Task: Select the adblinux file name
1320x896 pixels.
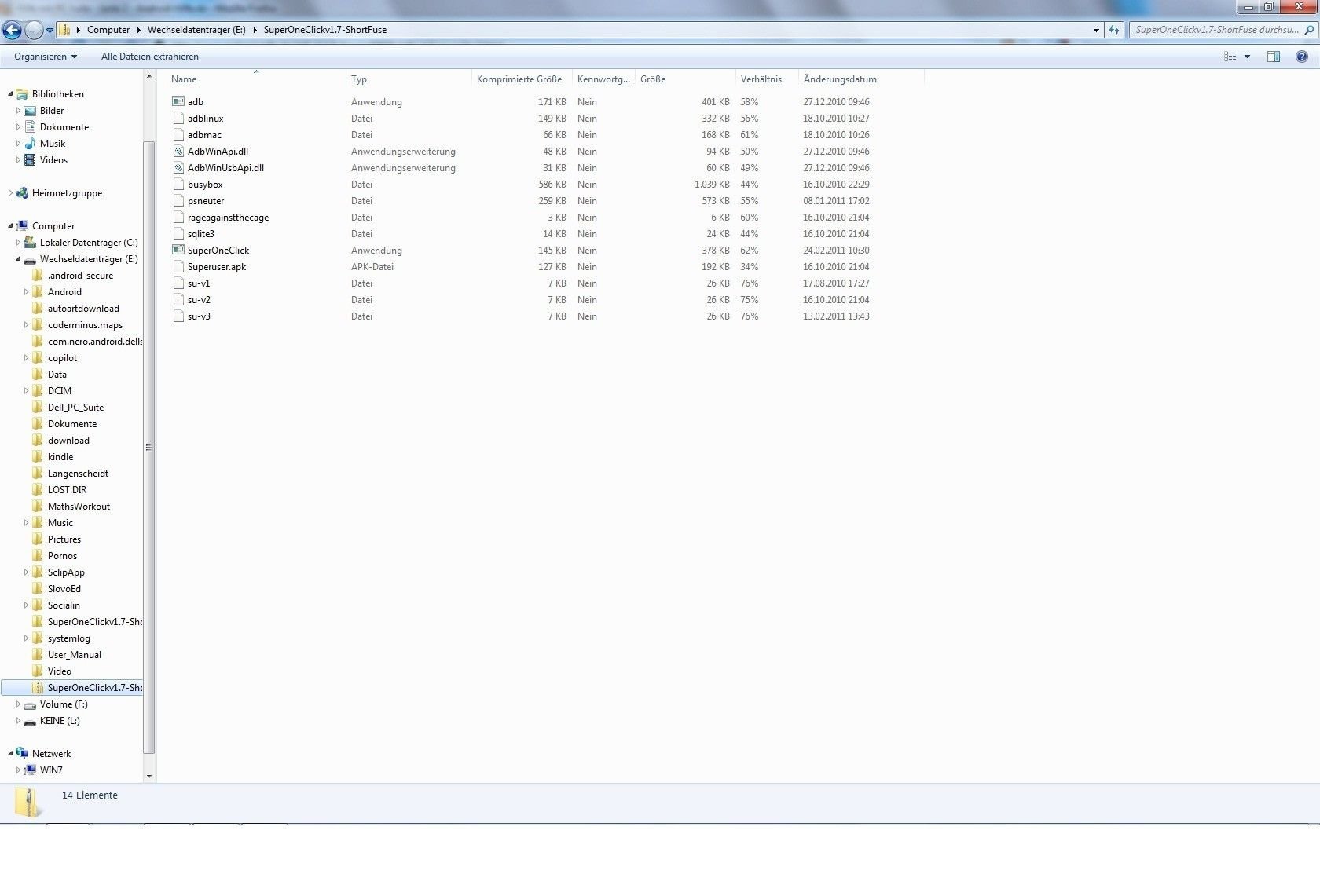Action: [206, 119]
